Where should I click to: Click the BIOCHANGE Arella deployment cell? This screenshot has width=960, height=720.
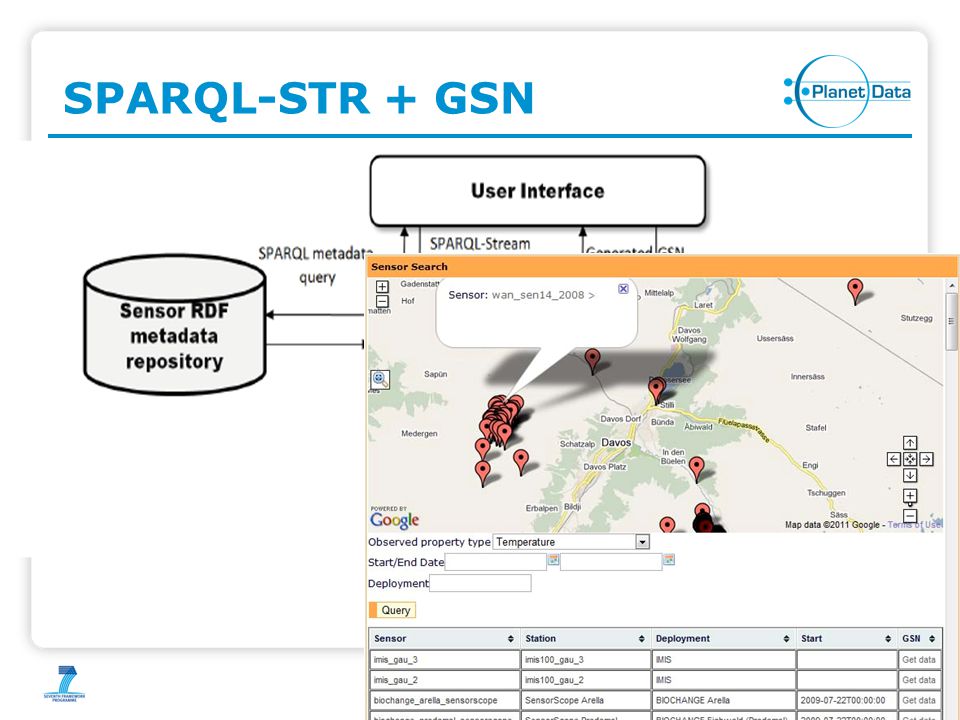(724, 700)
